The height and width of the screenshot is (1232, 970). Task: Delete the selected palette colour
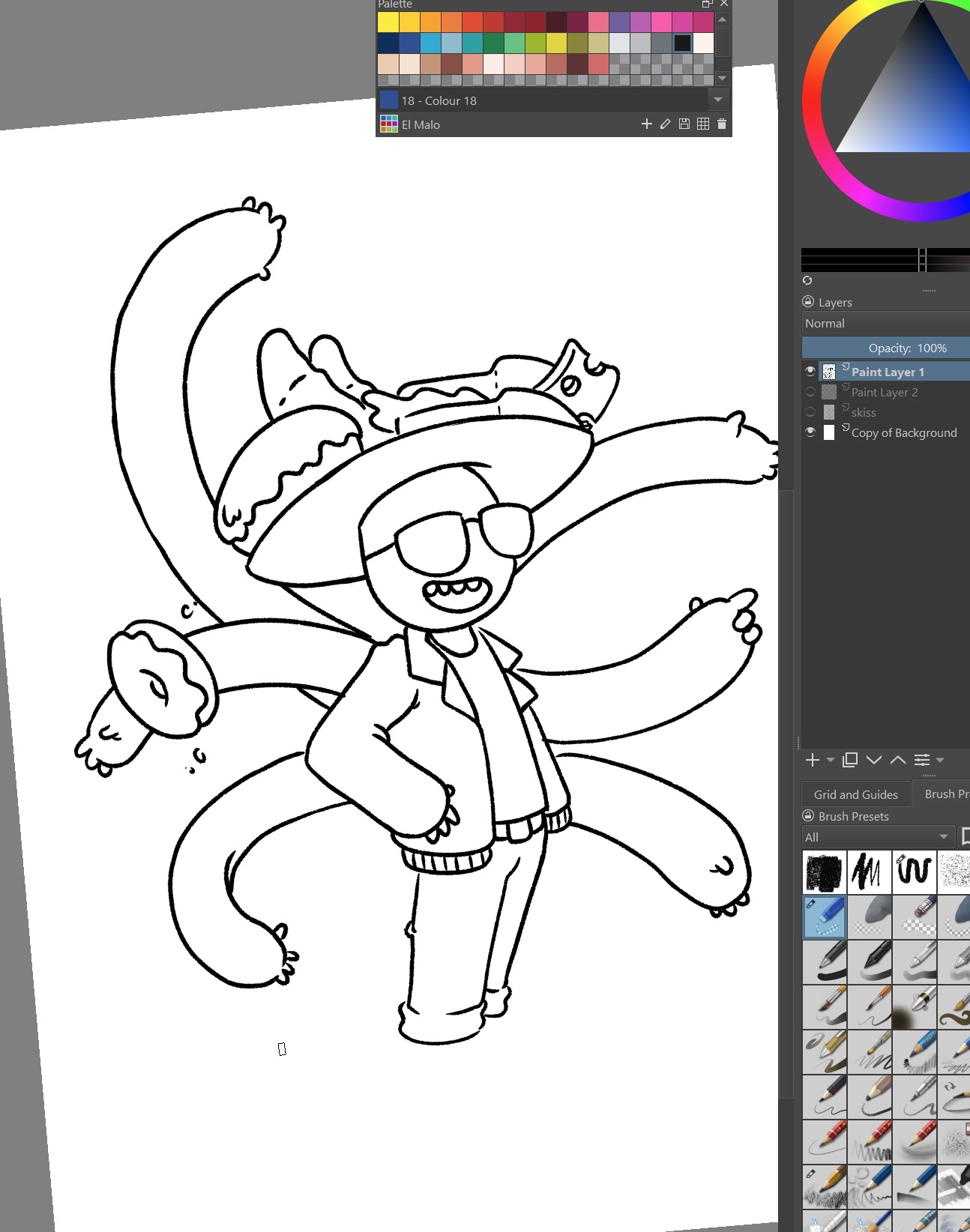pos(721,124)
